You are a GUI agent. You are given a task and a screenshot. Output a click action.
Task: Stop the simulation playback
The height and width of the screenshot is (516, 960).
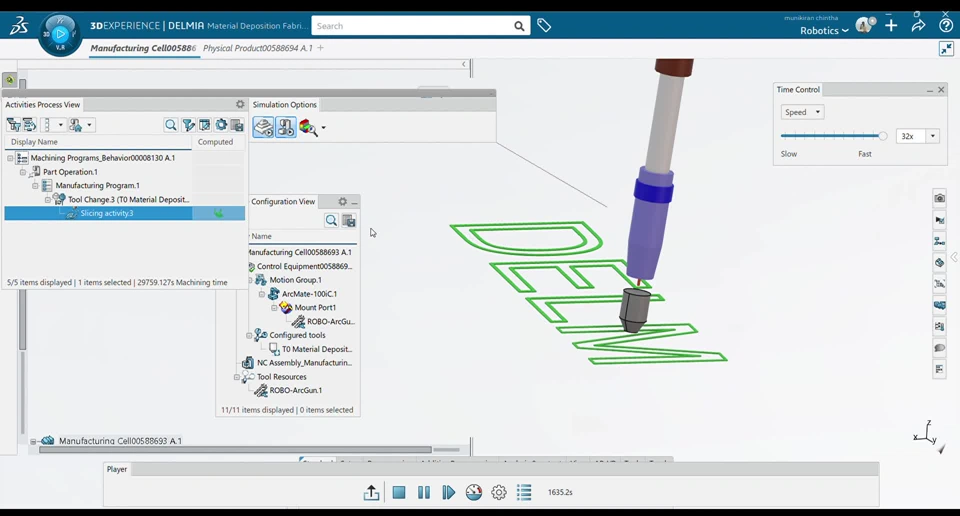pyautogui.click(x=399, y=492)
